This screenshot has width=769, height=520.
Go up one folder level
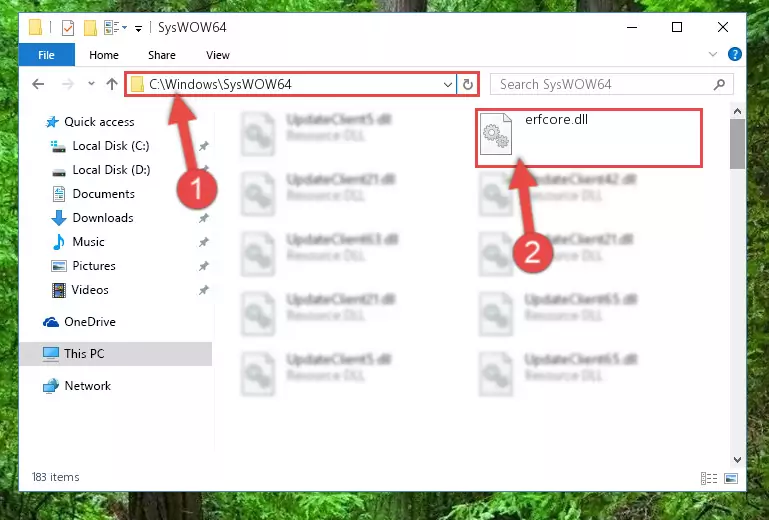(x=112, y=84)
